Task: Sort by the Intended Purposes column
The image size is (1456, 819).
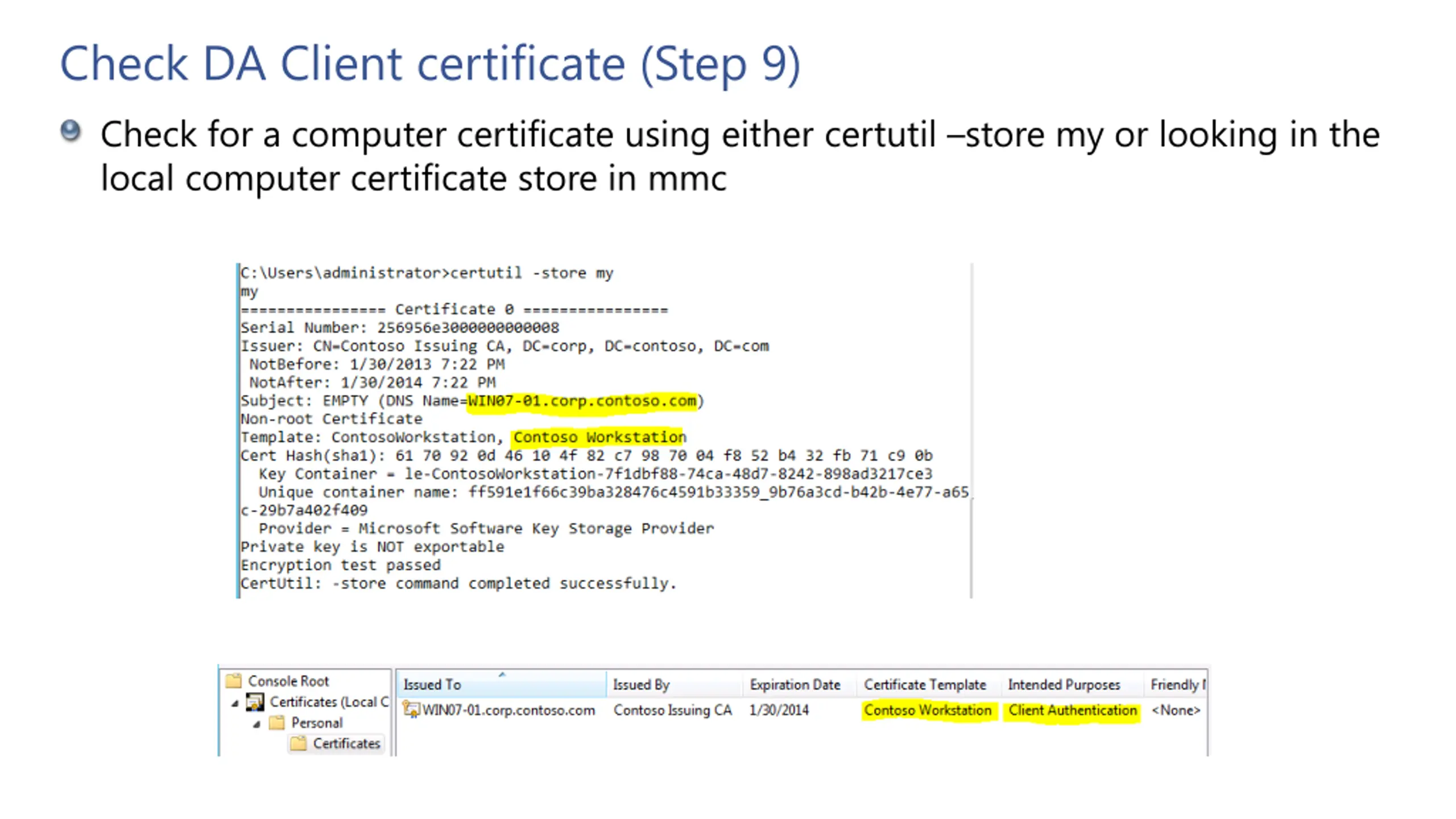Action: click(x=1072, y=684)
